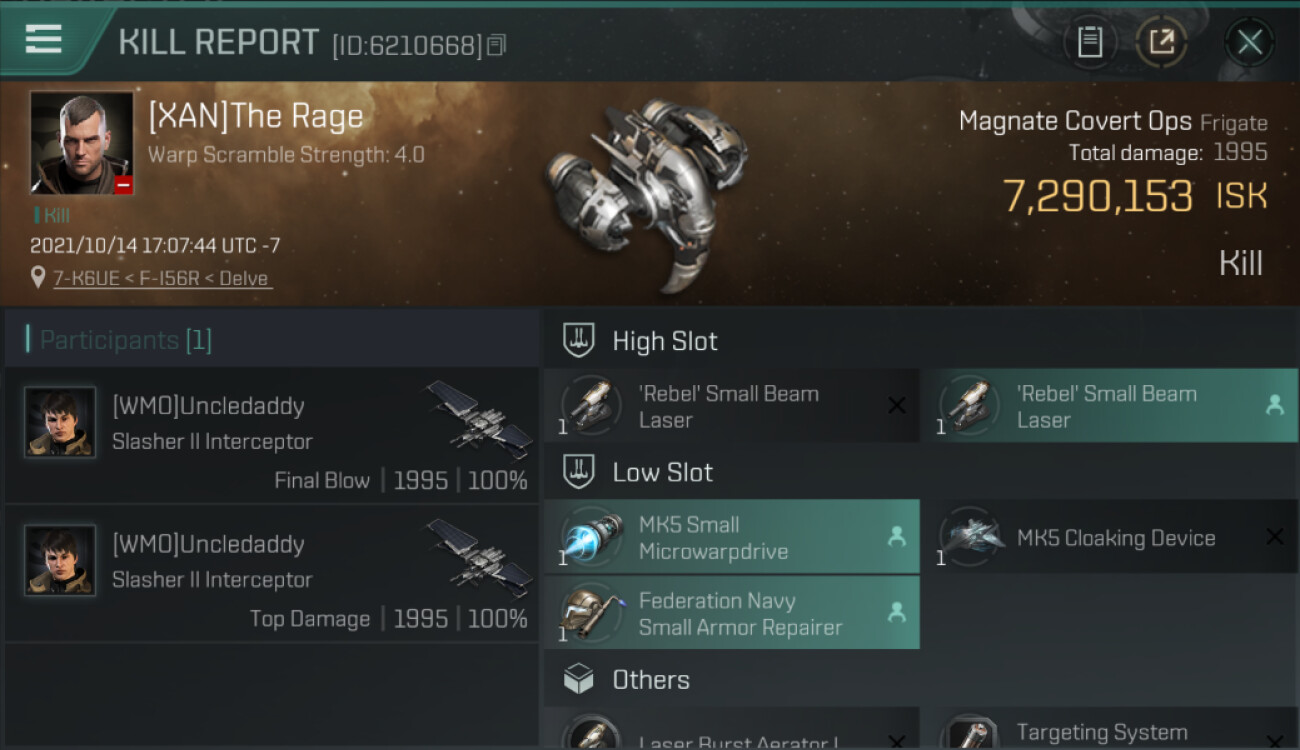Copy the kill report ID

pos(497,45)
